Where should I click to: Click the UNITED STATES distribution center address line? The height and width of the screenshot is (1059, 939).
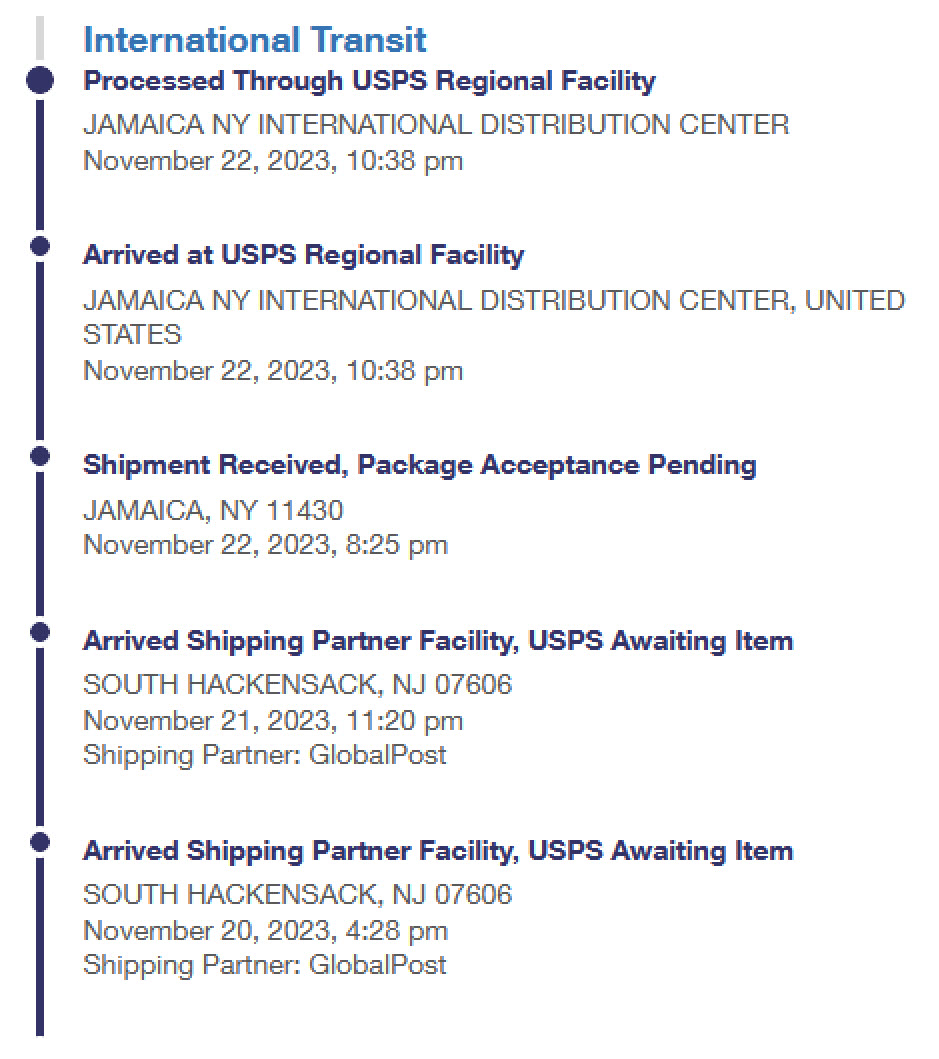tap(494, 317)
